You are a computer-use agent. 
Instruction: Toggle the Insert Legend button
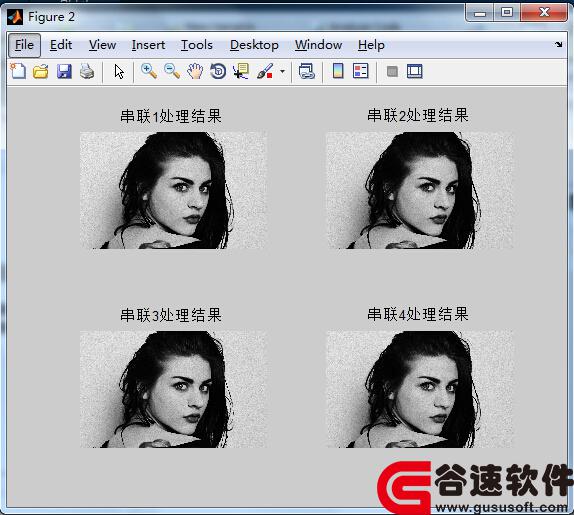(361, 71)
